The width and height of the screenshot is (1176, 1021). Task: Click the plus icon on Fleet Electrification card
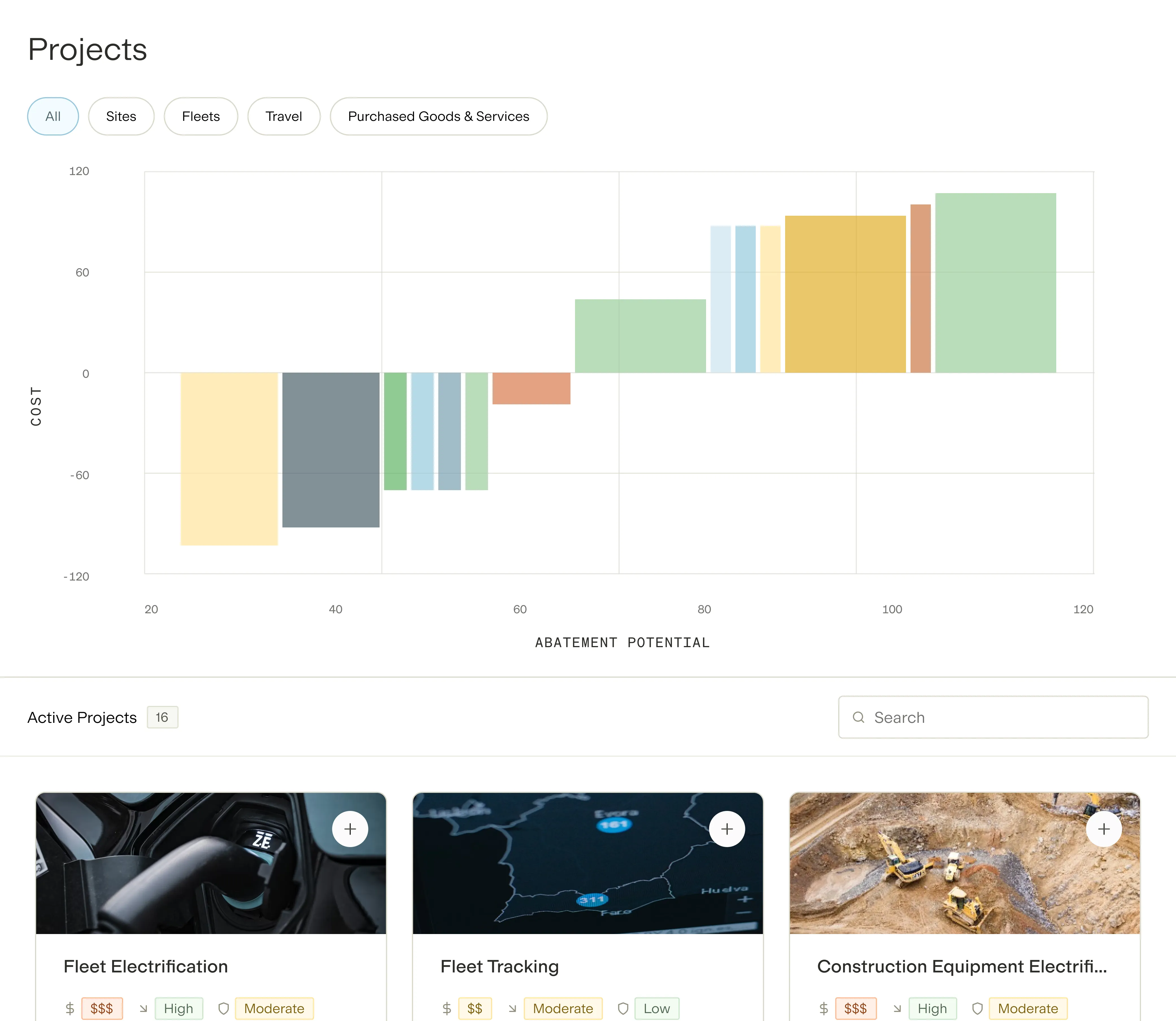[x=350, y=829]
